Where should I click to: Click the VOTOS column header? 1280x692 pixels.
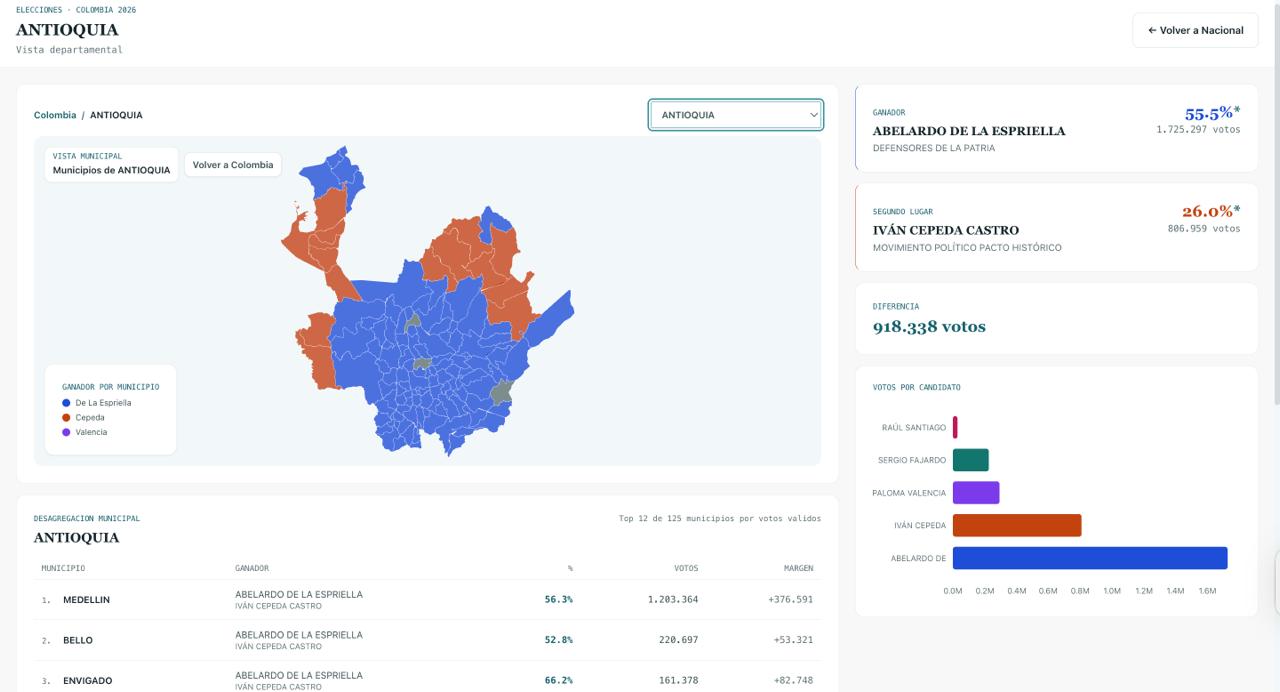pos(686,568)
